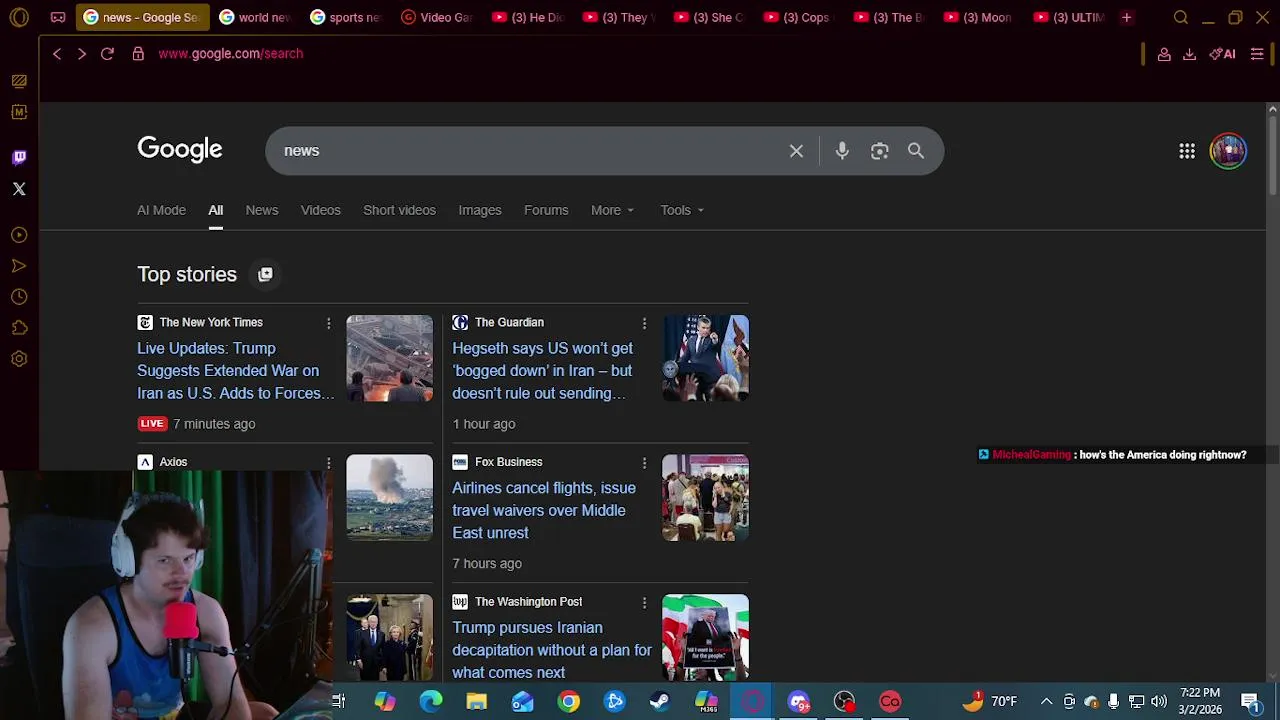Image resolution: width=1280 pixels, height=720 pixels.
Task: Open the tab search magnifier in title bar
Action: point(1181,17)
